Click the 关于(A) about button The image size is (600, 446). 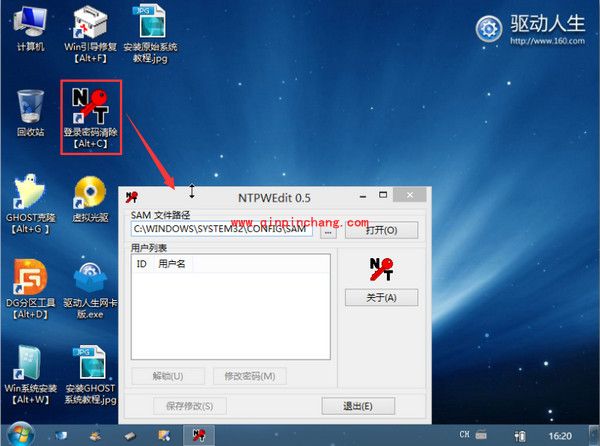pos(382,297)
